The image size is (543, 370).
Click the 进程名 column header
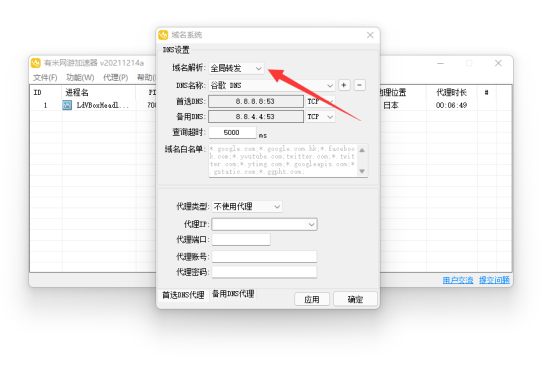click(x=77, y=92)
